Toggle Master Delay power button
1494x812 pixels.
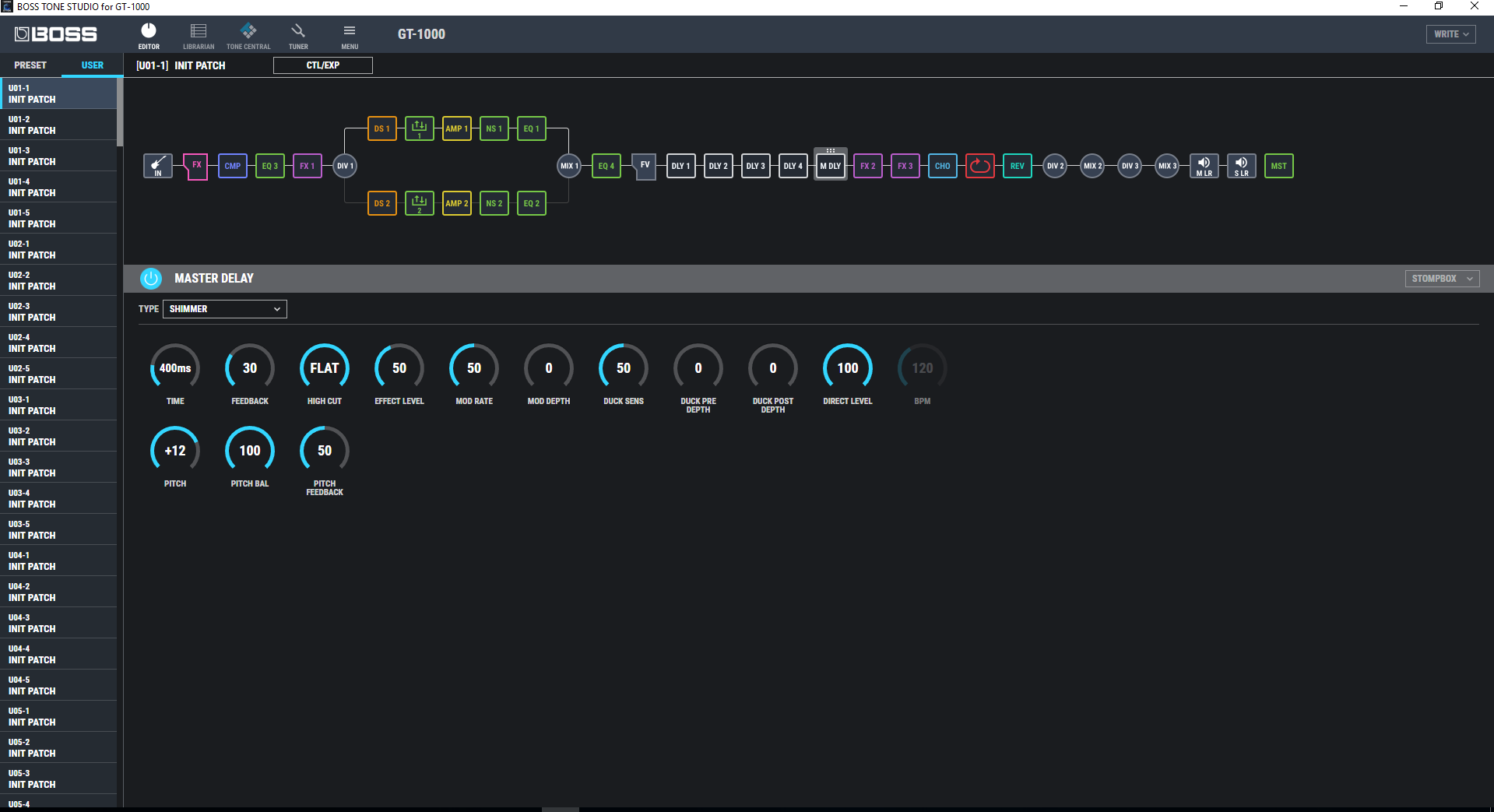(151, 279)
